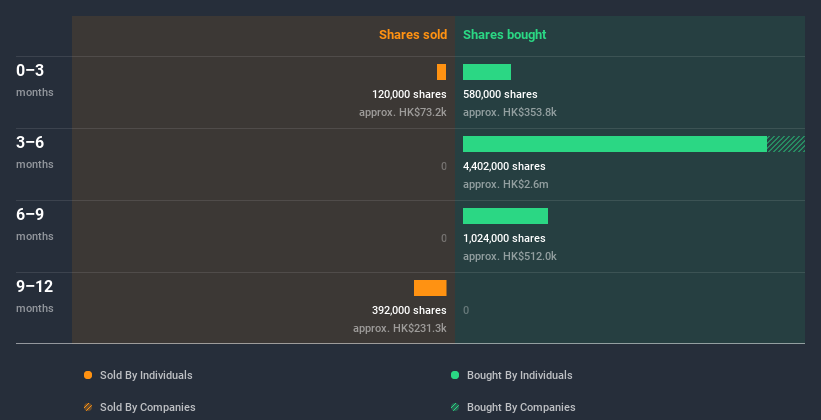This screenshot has height=420, width=821.
Task: Click approx. HK$2.6m text
Action: click(x=506, y=184)
